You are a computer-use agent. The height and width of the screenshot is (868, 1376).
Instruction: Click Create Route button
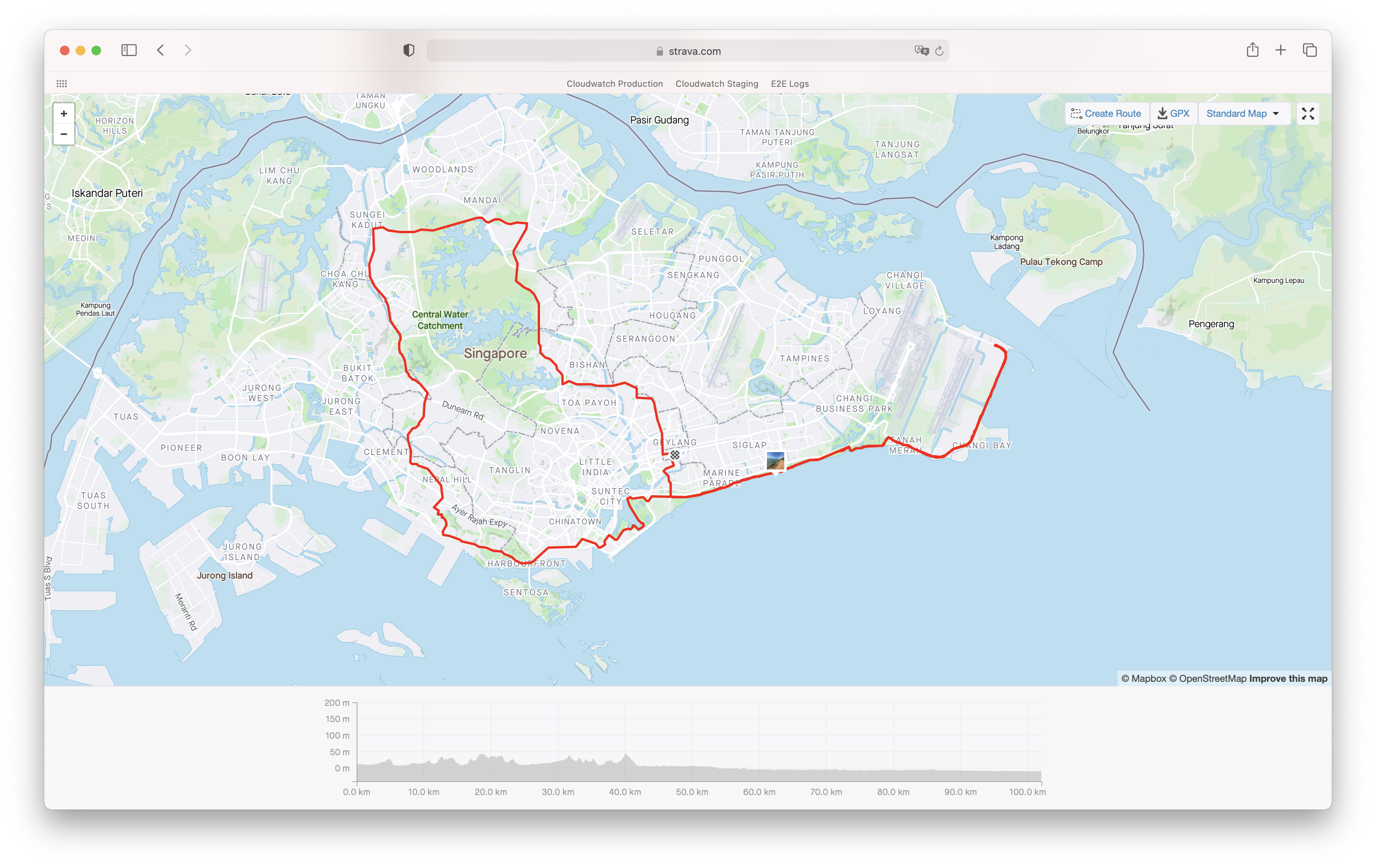point(1106,114)
